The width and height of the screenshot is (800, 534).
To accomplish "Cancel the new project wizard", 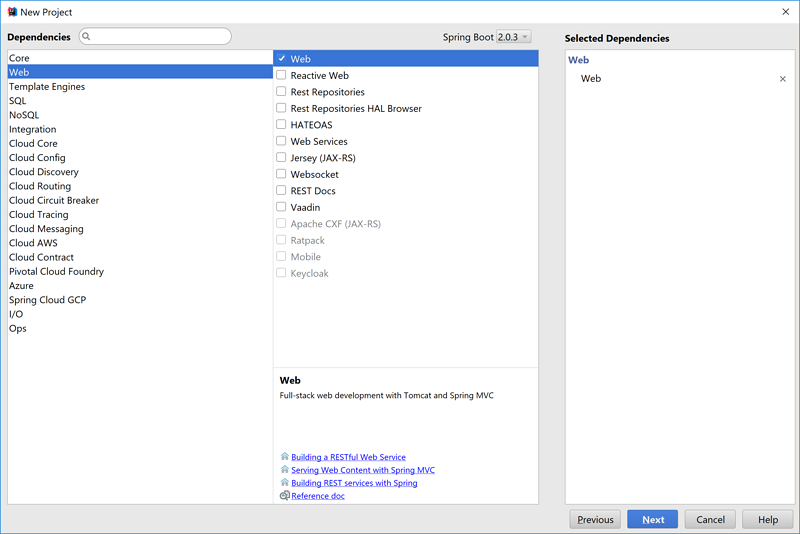I will [x=710, y=519].
